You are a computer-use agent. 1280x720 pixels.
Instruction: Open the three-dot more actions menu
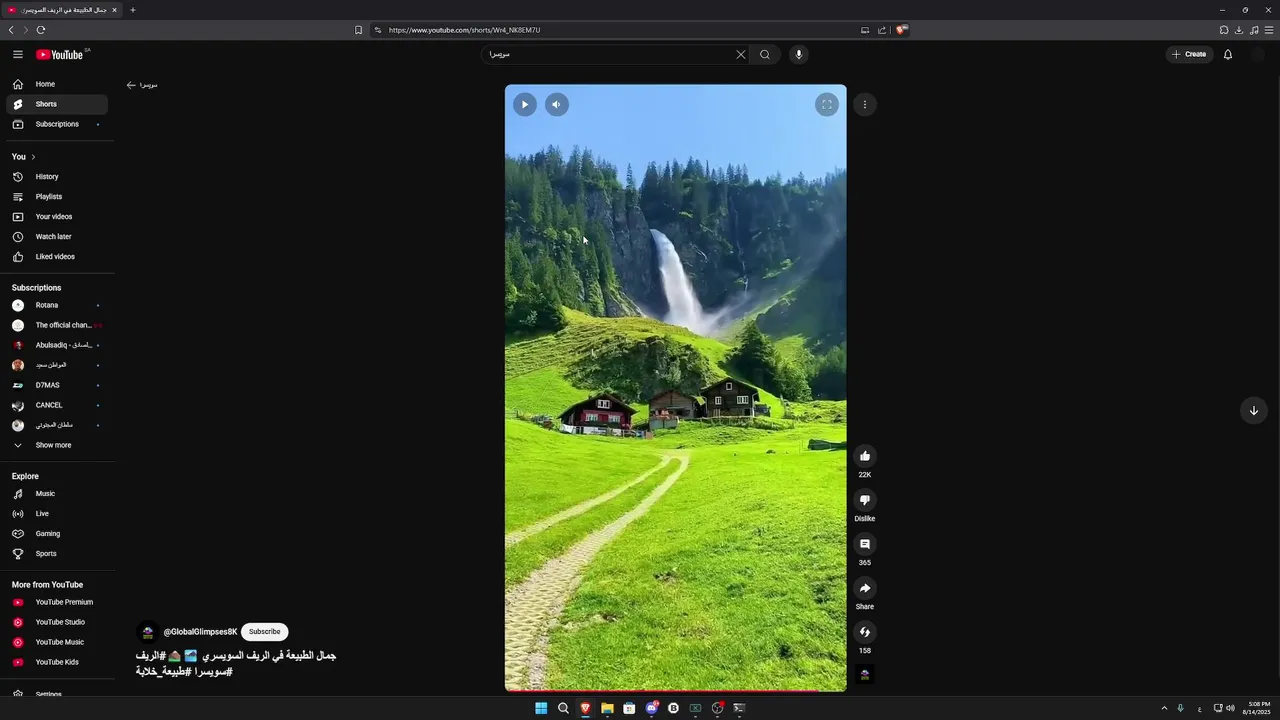(x=865, y=104)
